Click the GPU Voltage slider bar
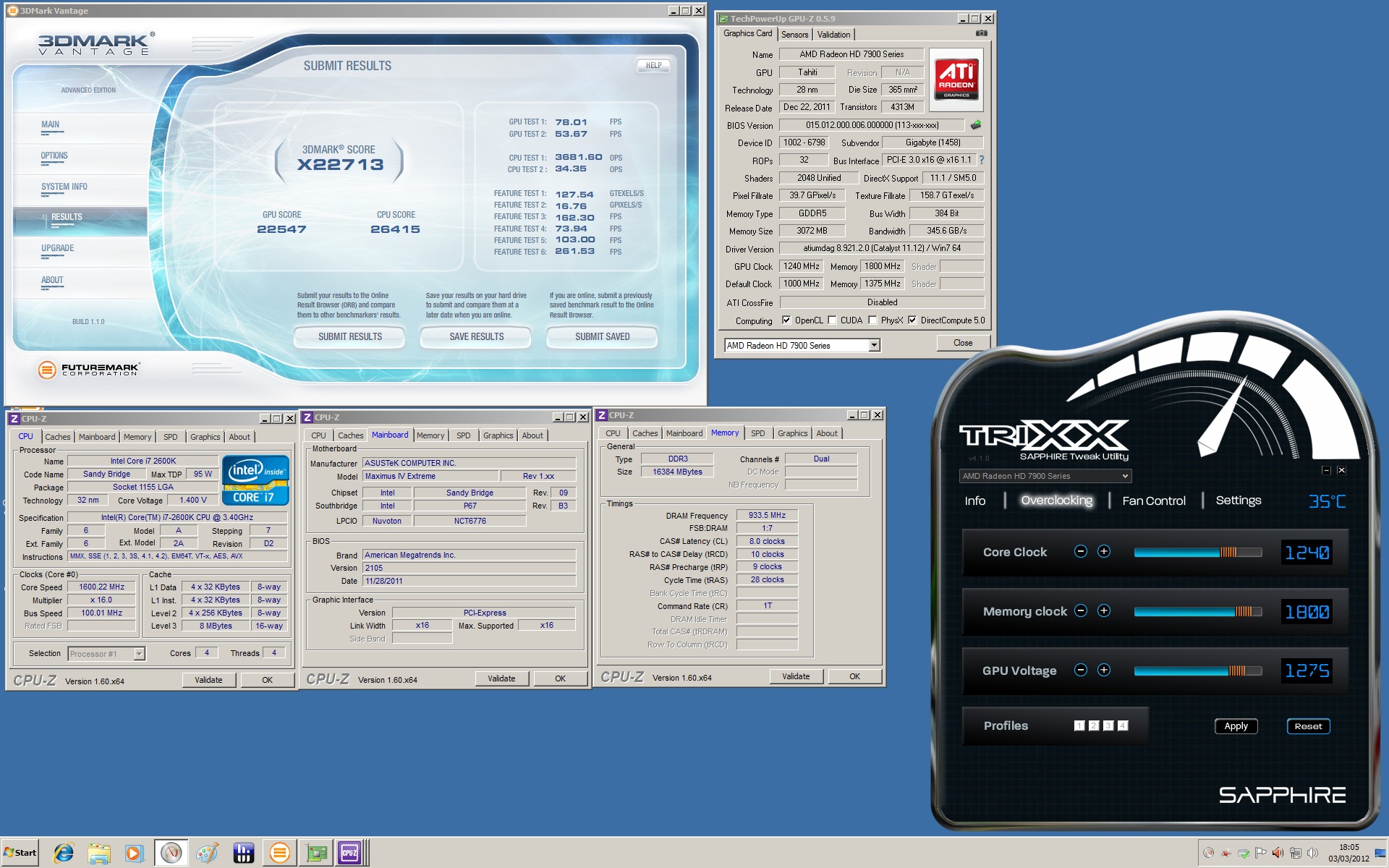Image resolution: width=1389 pixels, height=868 pixels. click(x=1198, y=671)
